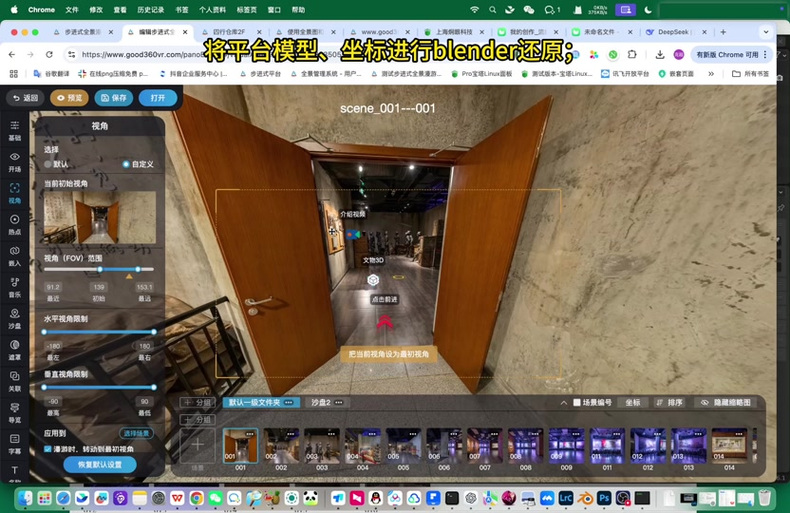Open the 导览 guided tour tool

tap(15, 412)
